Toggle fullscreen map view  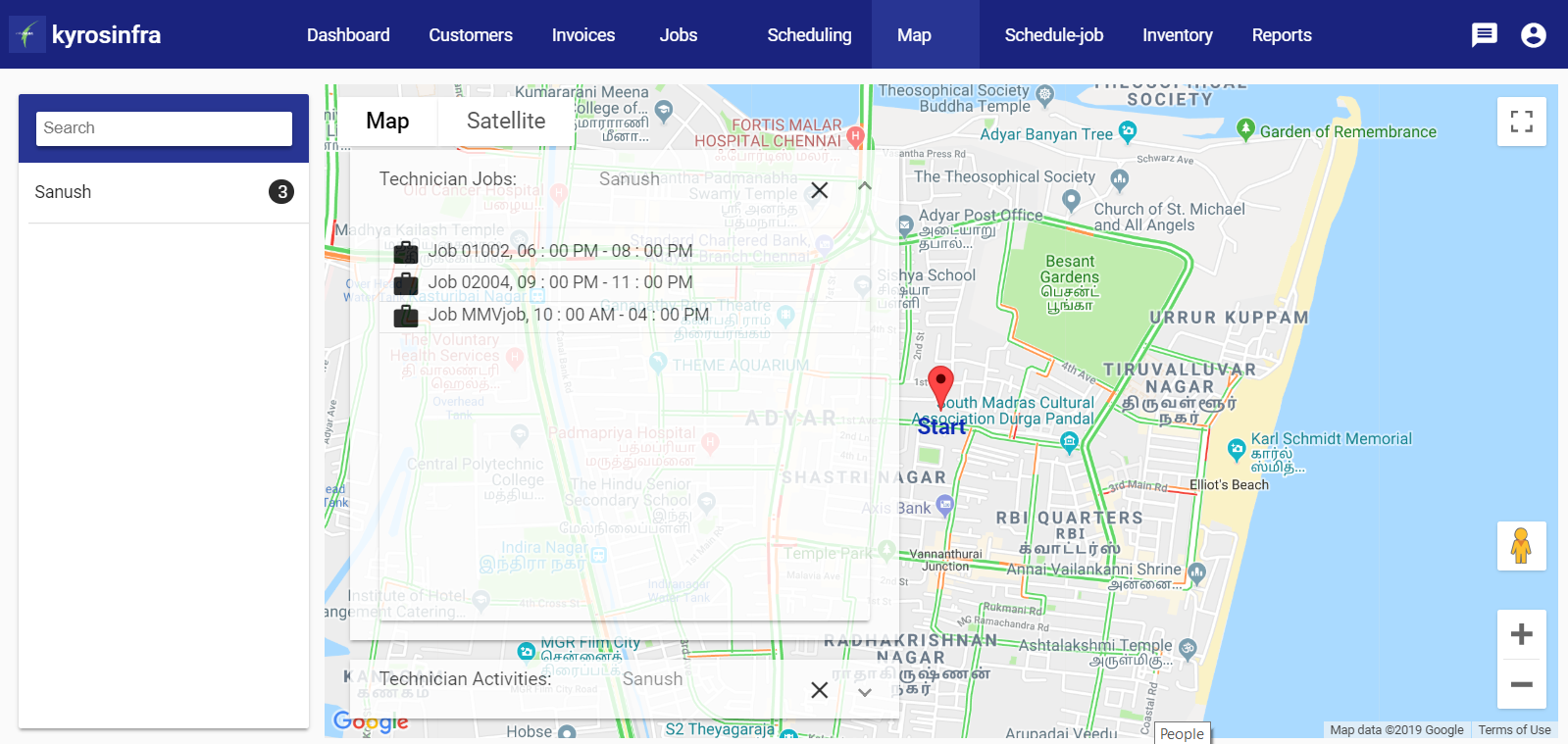[x=1522, y=122]
